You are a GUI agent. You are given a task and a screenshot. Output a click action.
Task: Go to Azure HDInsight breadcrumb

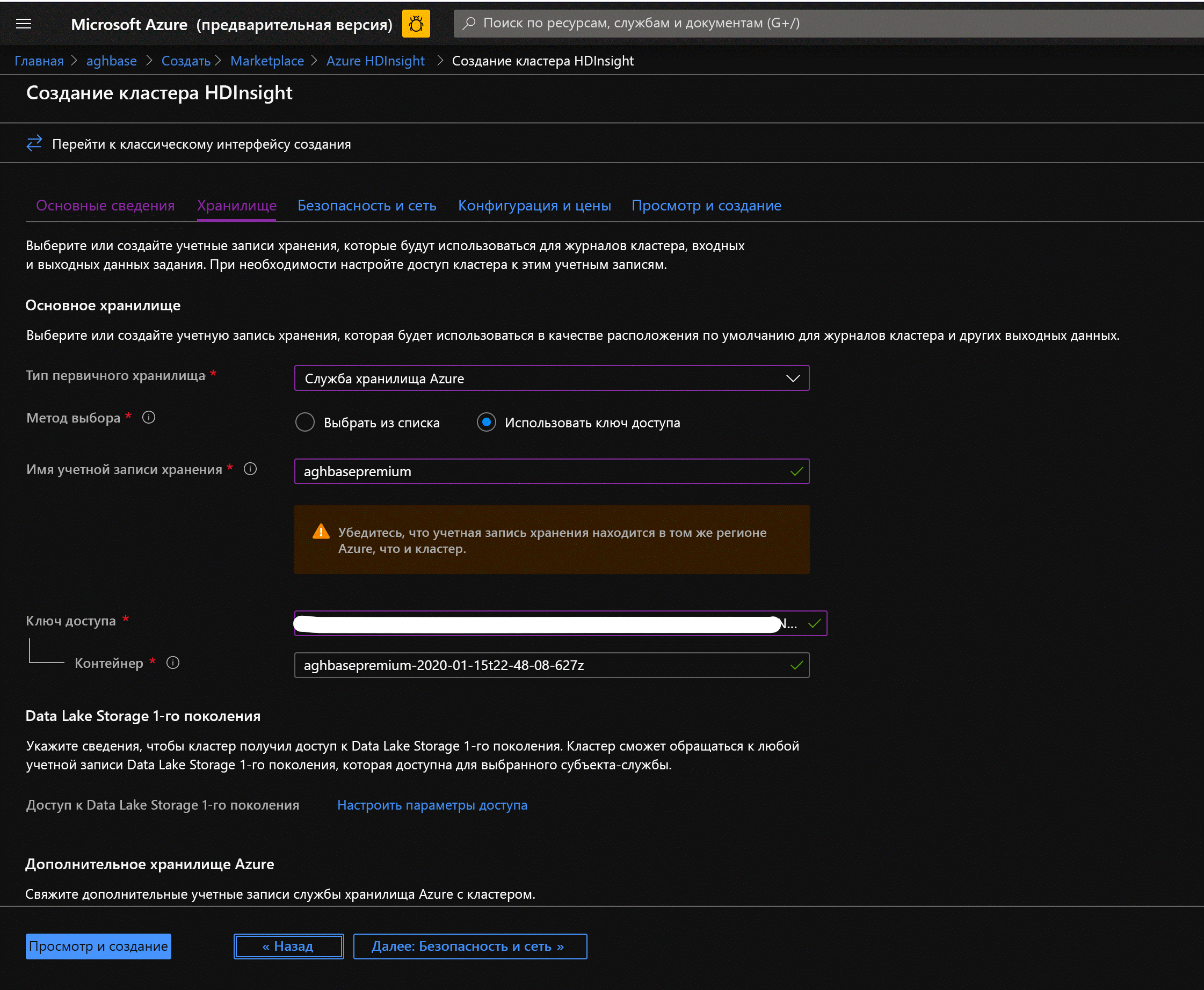pyautogui.click(x=375, y=61)
